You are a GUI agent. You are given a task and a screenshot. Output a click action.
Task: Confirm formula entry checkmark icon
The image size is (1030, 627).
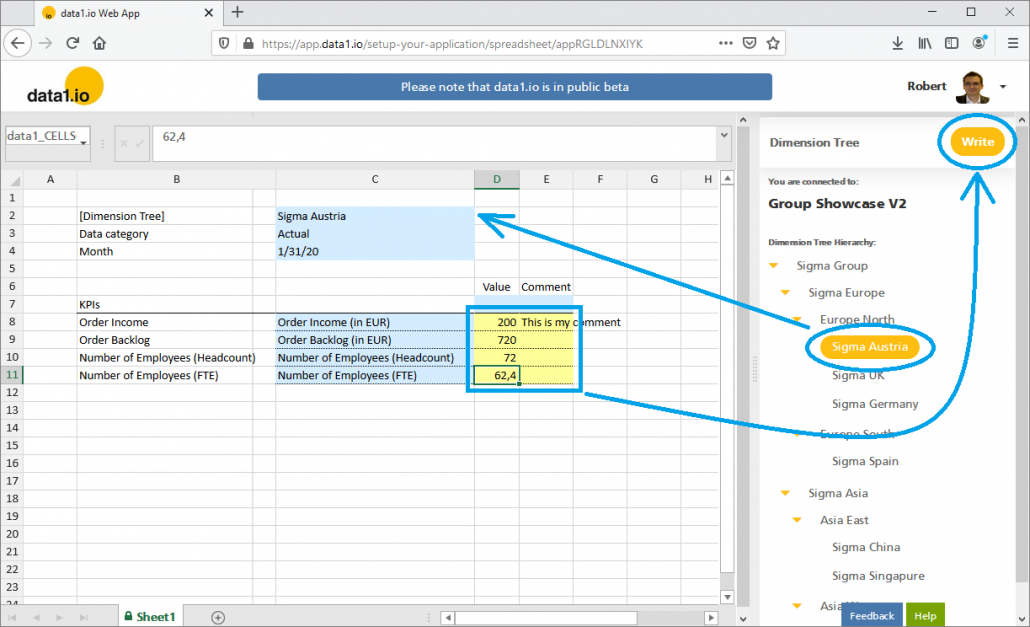coord(139,143)
